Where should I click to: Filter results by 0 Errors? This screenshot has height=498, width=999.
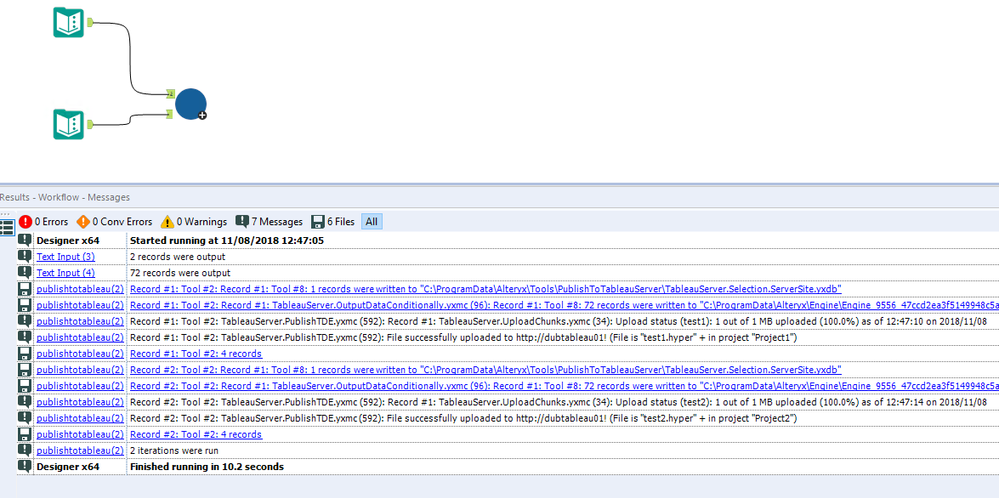click(43, 222)
